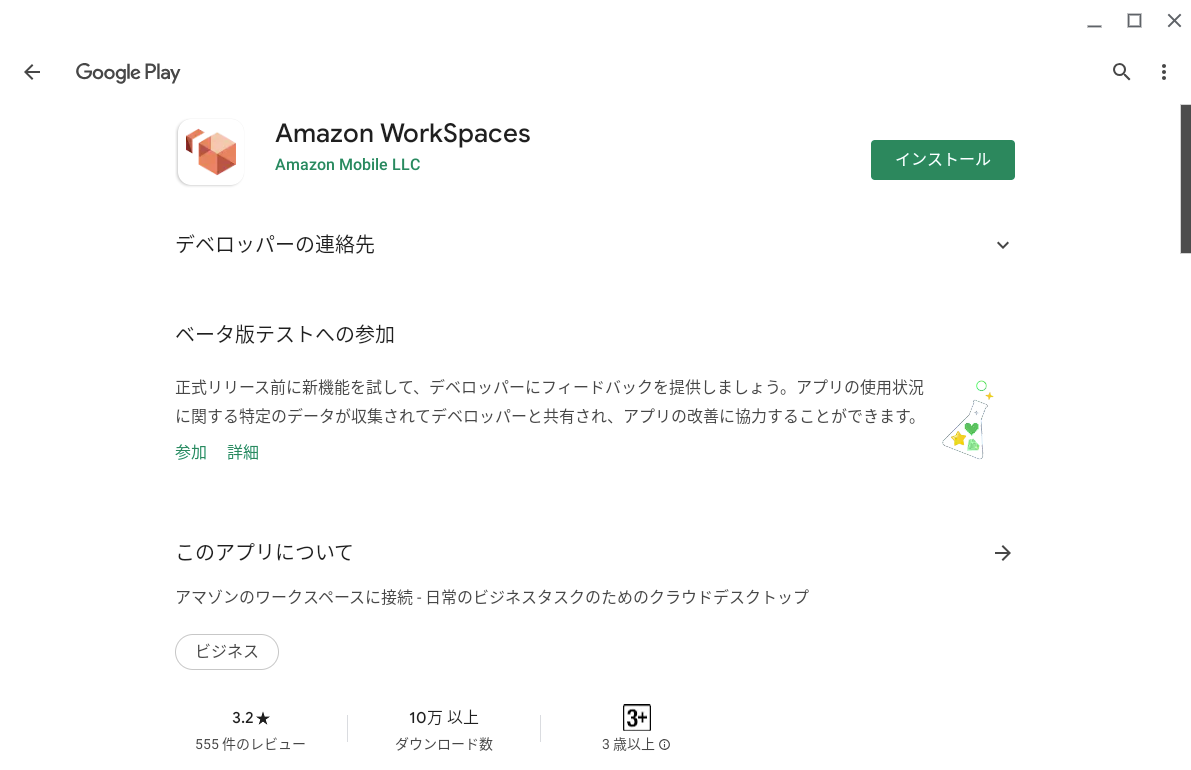Screen dimensions: 1191x770
Task: Click the window restore button
Action: (1134, 20)
